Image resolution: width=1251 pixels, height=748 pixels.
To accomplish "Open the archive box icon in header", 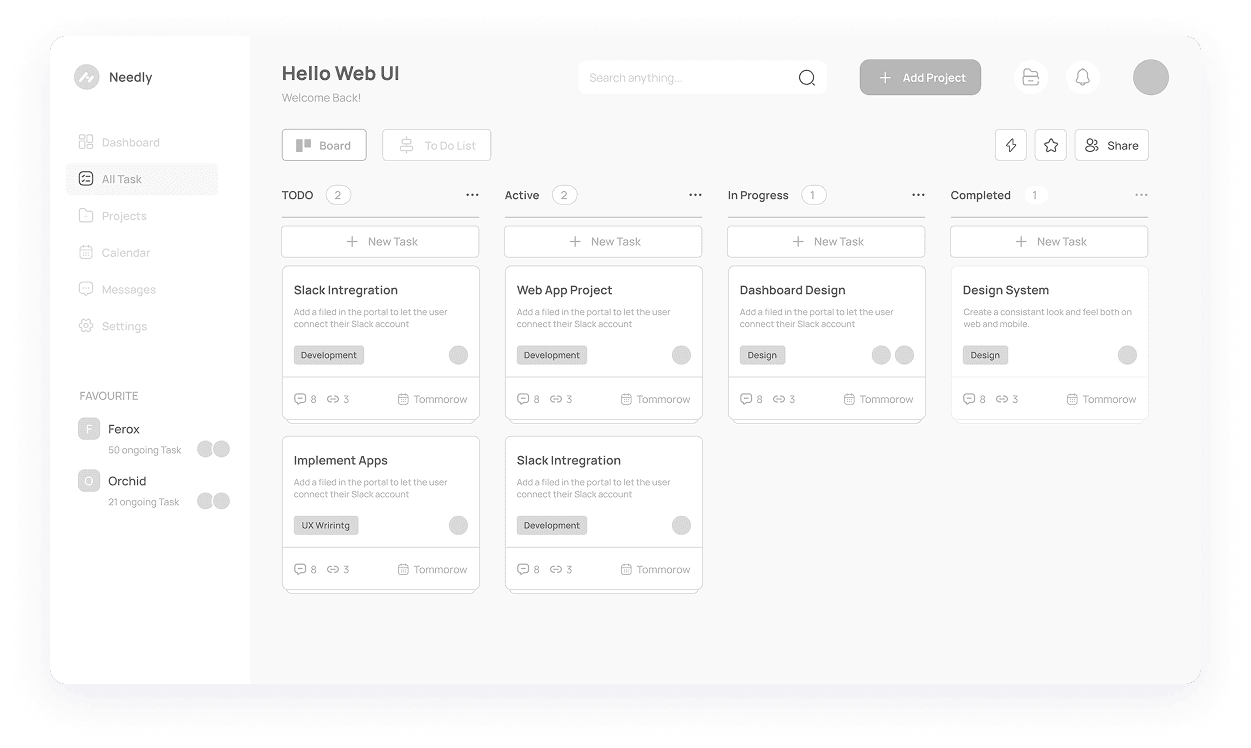I will (x=1030, y=78).
